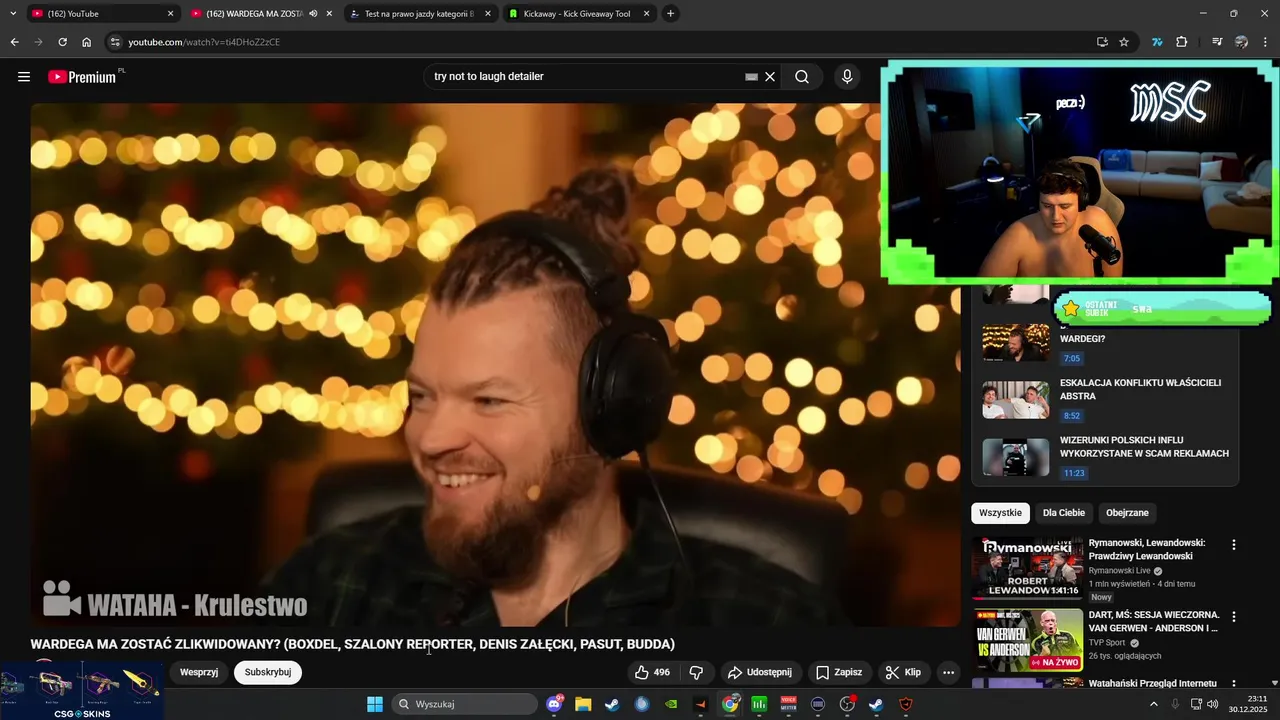Viewport: 1280px width, 720px height.
Task: Open the browser home page
Action: [x=86, y=42]
